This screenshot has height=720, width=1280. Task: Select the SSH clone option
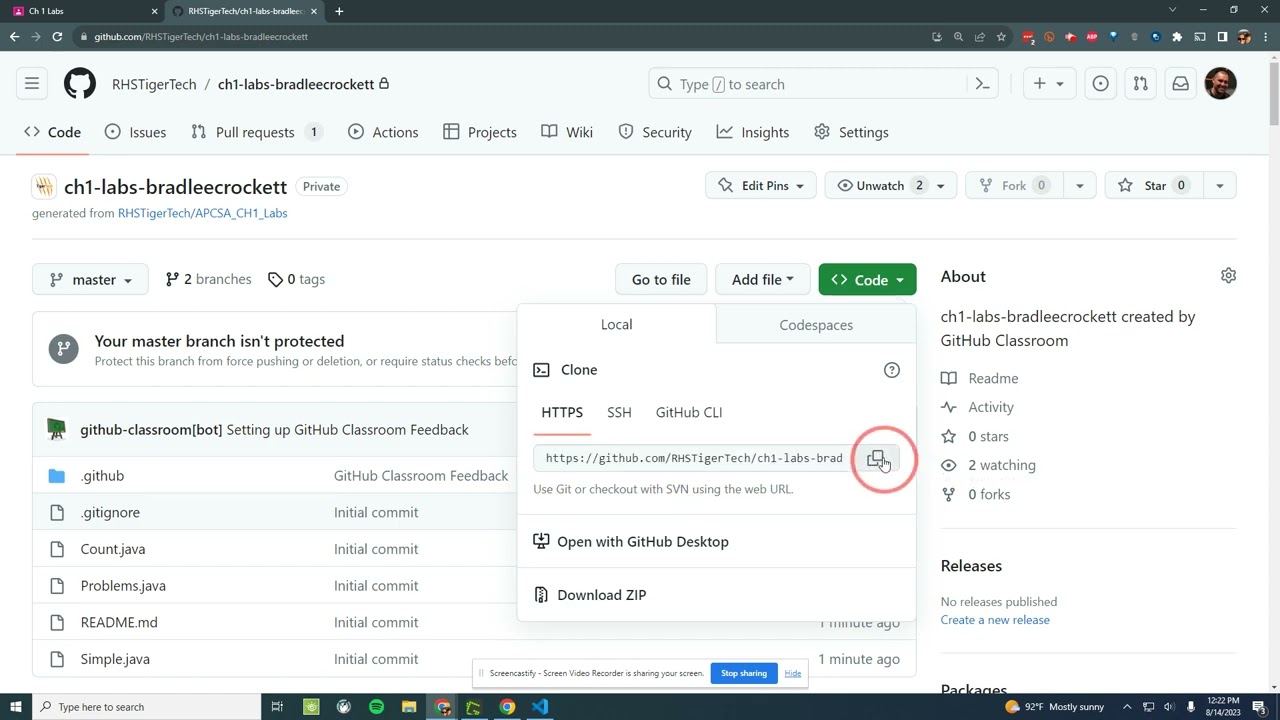pyautogui.click(x=619, y=412)
